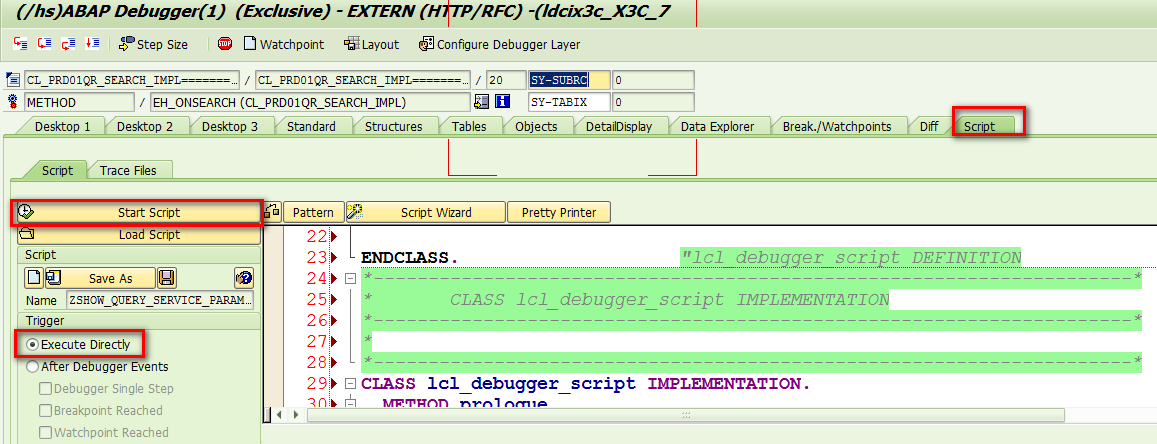This screenshot has height=444, width=1157.
Task: Check Watchpoint Reached checkbox
Action: coord(46,433)
